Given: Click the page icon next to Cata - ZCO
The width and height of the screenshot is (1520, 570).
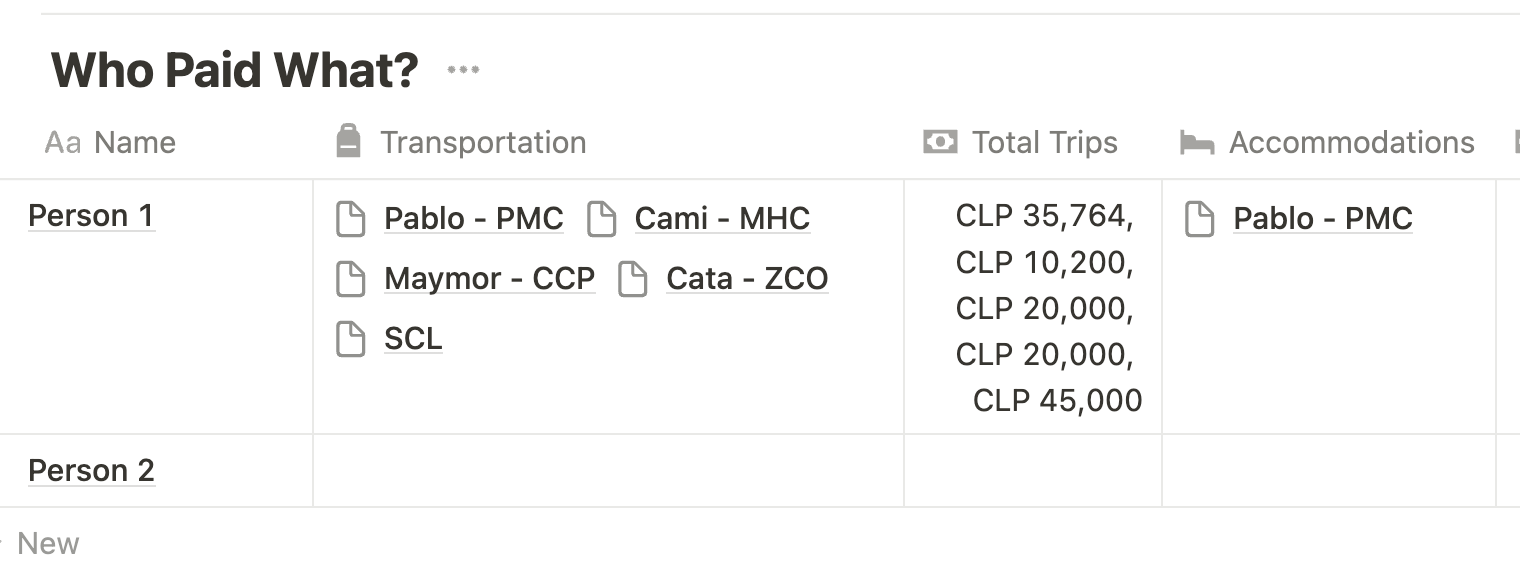Looking at the screenshot, I should 632,279.
